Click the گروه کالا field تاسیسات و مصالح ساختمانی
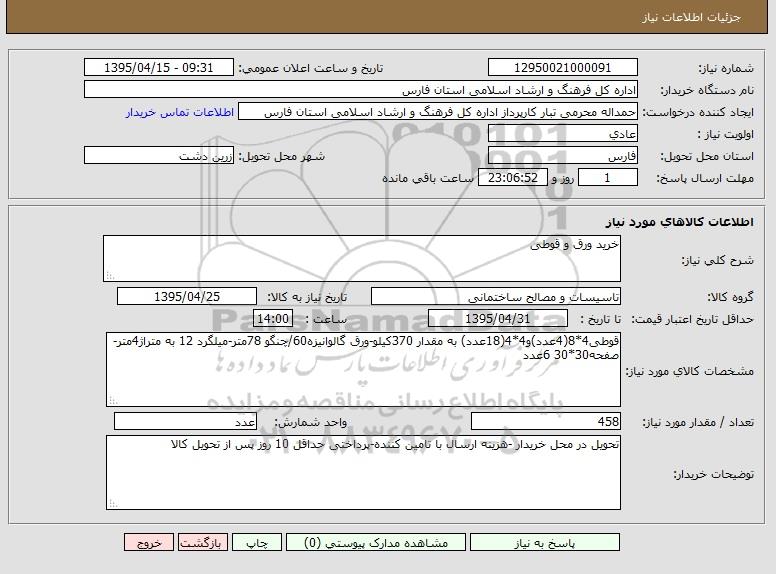The height and width of the screenshot is (574, 776). [496, 296]
